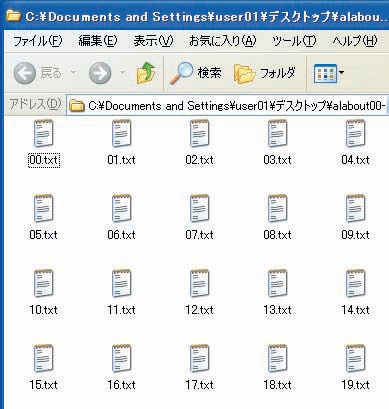Click the 18.txt file name label
The image size is (389, 409).
tap(278, 385)
